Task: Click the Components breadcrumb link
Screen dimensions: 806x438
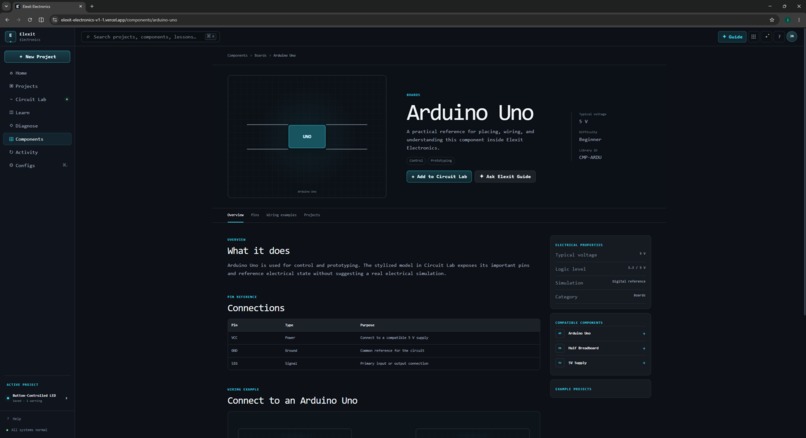Action: tap(237, 56)
